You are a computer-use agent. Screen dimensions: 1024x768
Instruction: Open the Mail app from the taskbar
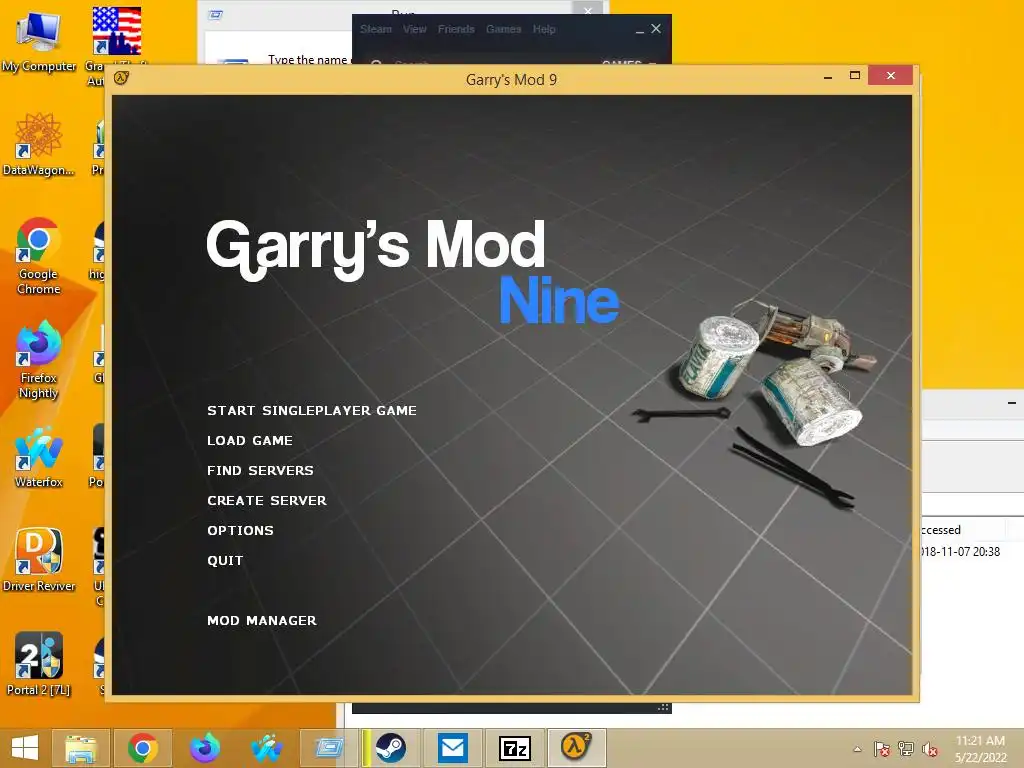point(453,748)
